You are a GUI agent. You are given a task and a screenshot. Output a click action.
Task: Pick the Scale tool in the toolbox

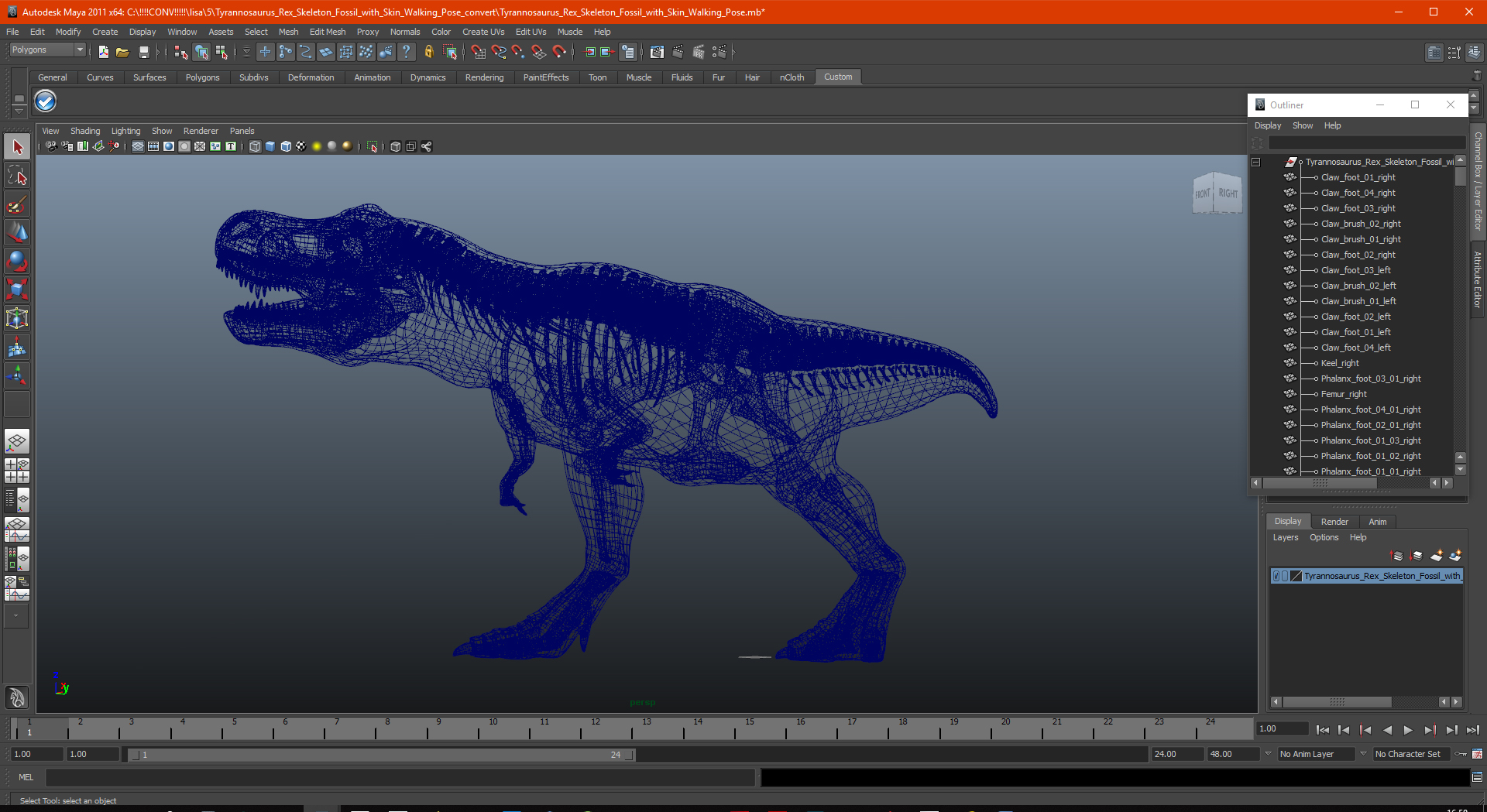[x=17, y=290]
